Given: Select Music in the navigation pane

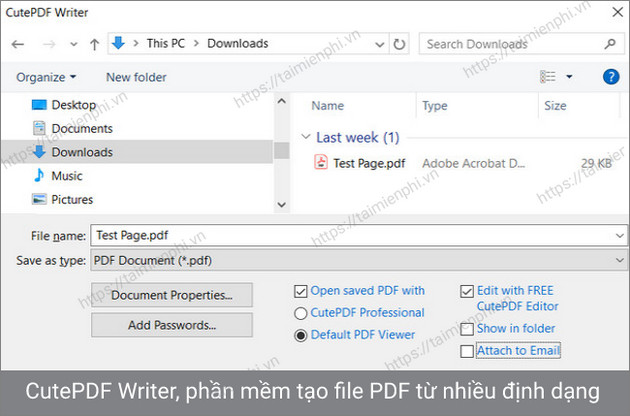Looking at the screenshot, I should [67, 176].
